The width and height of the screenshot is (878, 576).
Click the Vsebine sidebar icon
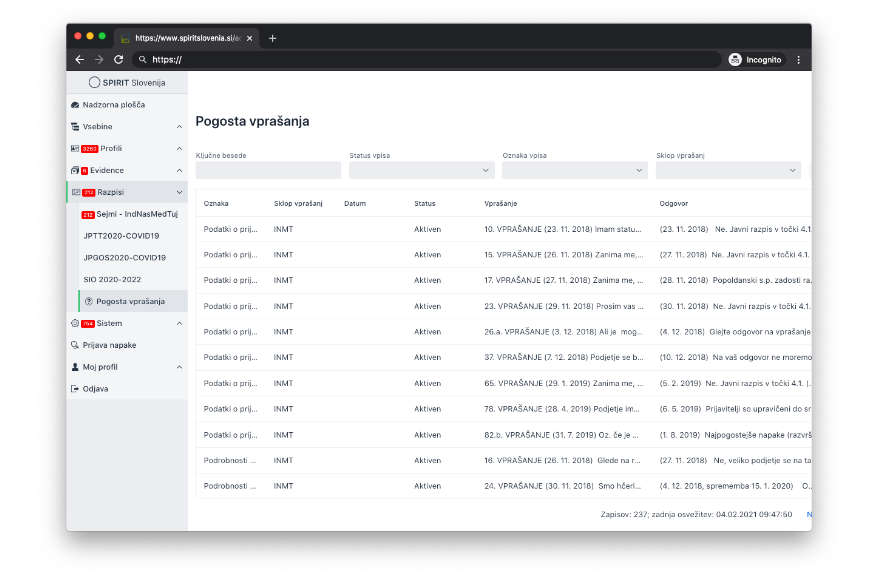75,127
